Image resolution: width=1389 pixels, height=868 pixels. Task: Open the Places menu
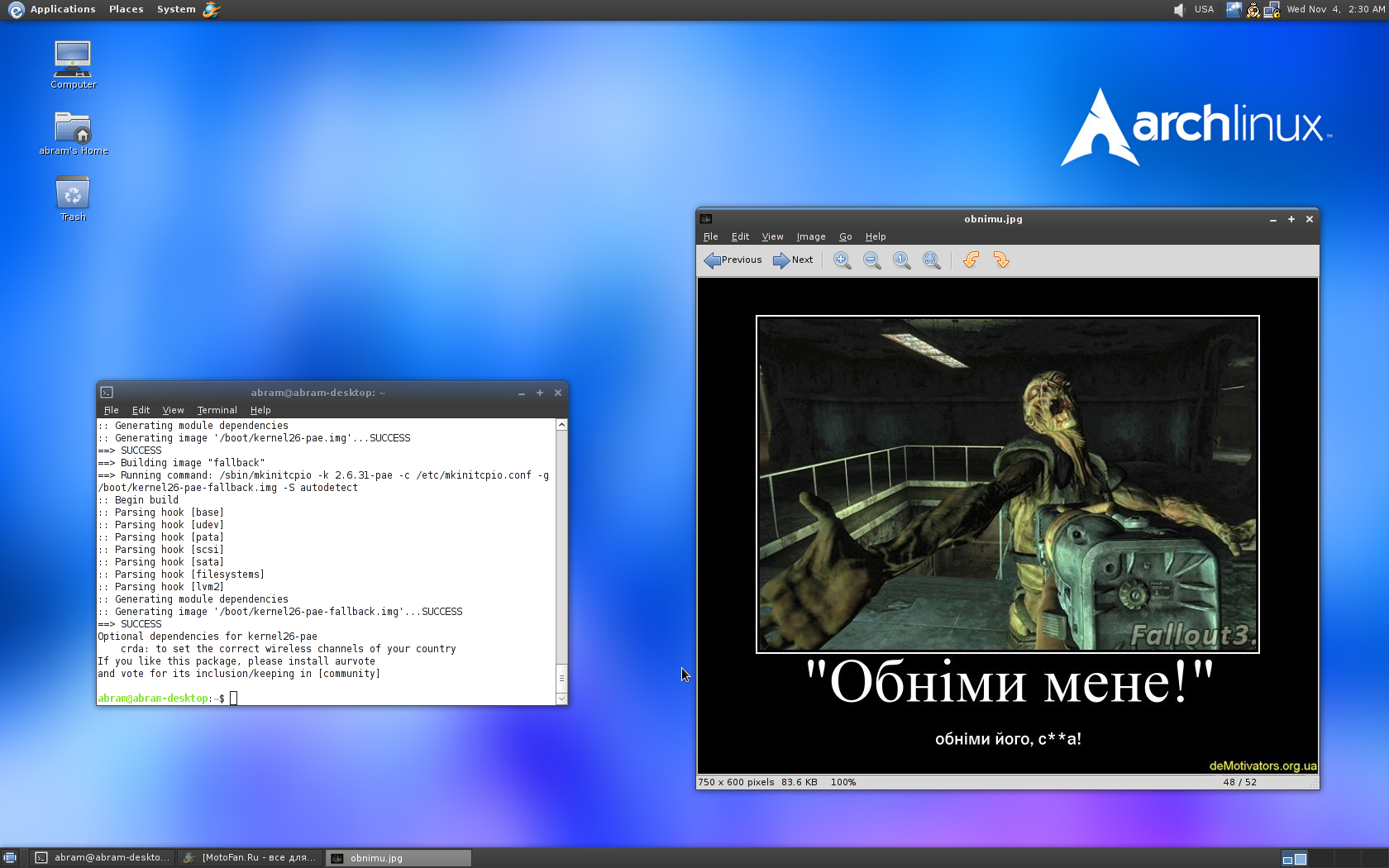(126, 9)
